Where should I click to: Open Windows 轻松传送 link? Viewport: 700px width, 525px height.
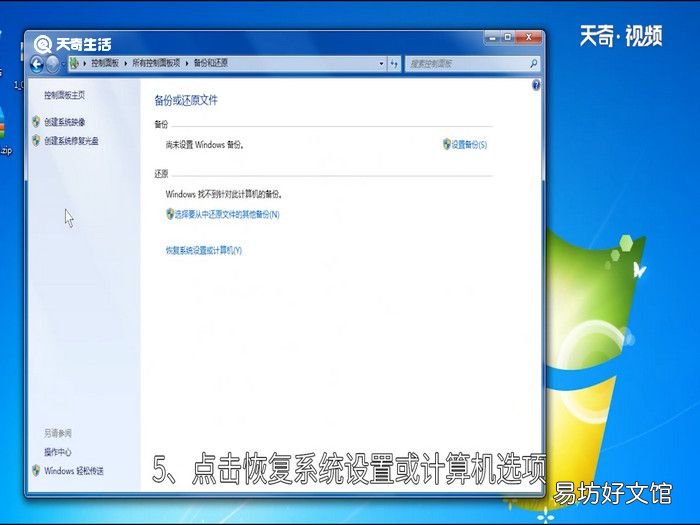[74, 471]
